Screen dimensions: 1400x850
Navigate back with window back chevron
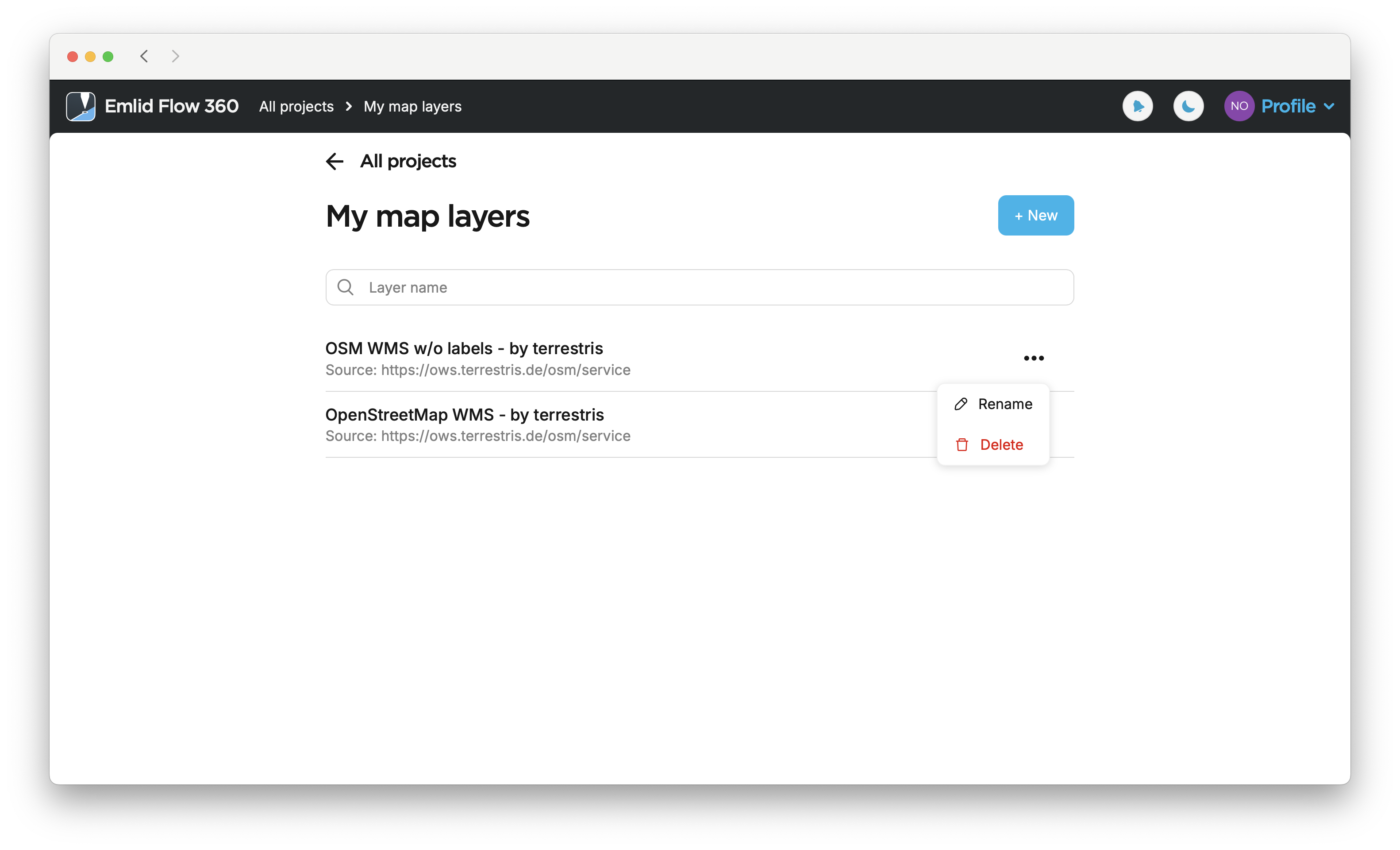(144, 56)
